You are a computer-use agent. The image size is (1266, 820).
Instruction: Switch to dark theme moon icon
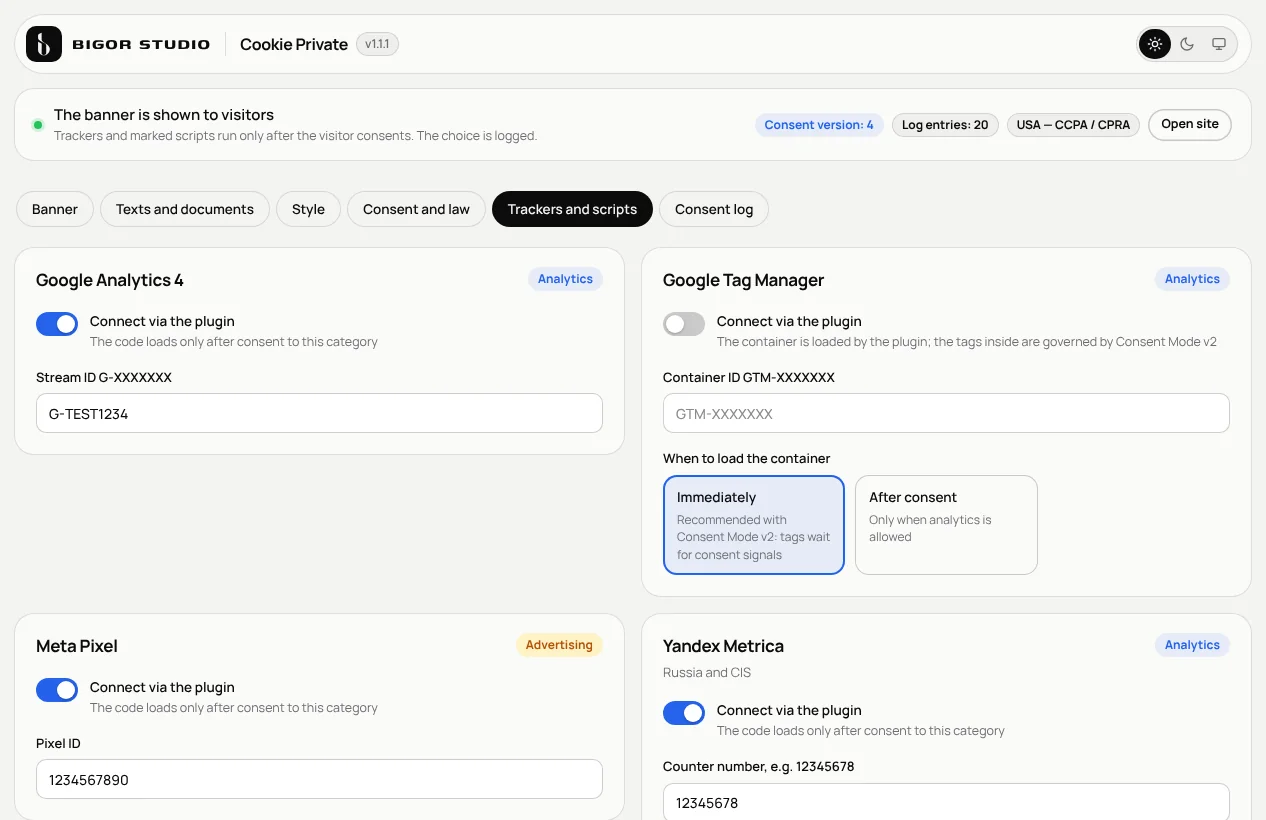point(1187,44)
